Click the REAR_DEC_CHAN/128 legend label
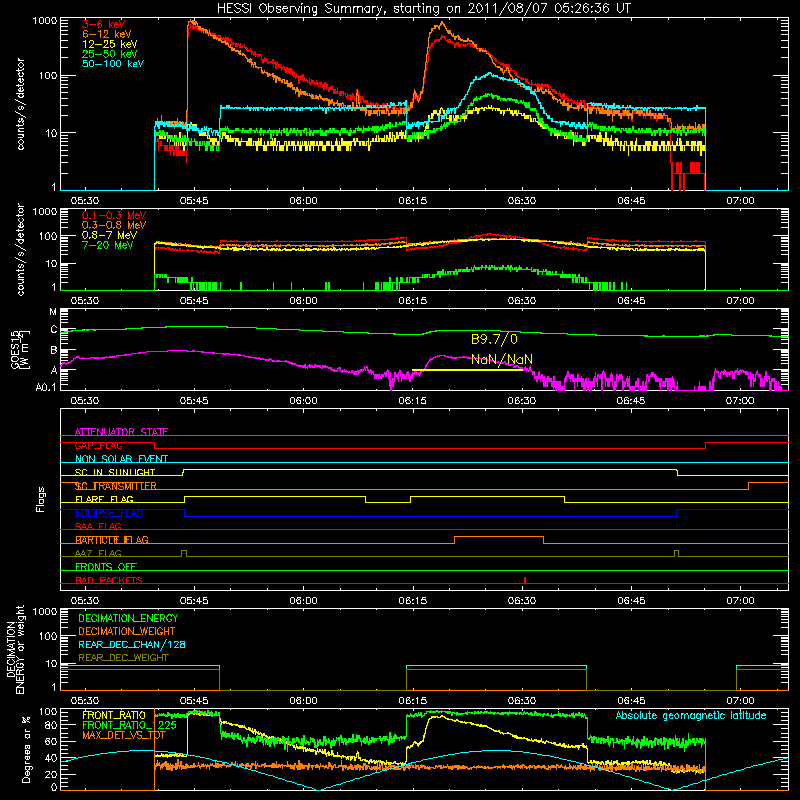Viewport: 800px width, 800px height. pos(132,644)
